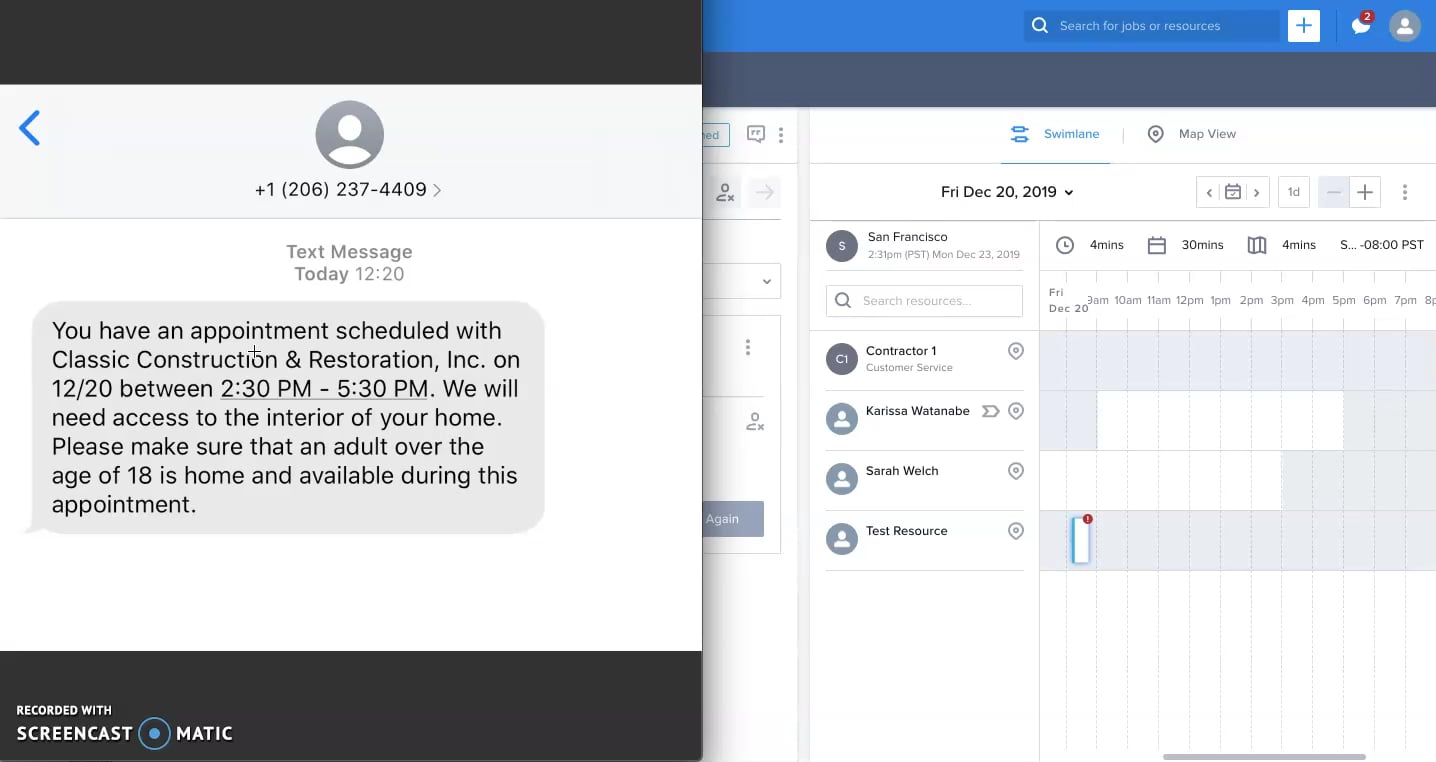Expand the dropdown in the left job panel
Image resolution: width=1436 pixels, height=762 pixels.
point(766,281)
